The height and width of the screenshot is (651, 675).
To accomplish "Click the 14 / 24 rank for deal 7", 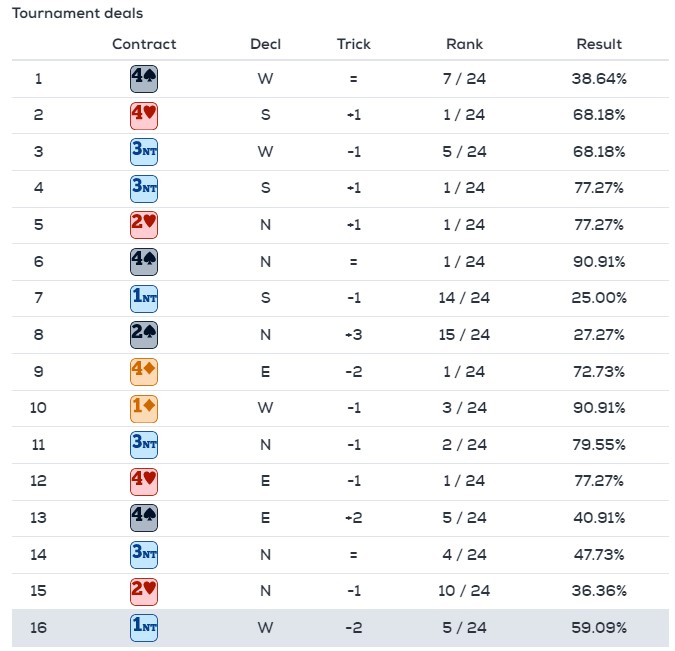I will tap(464, 298).
